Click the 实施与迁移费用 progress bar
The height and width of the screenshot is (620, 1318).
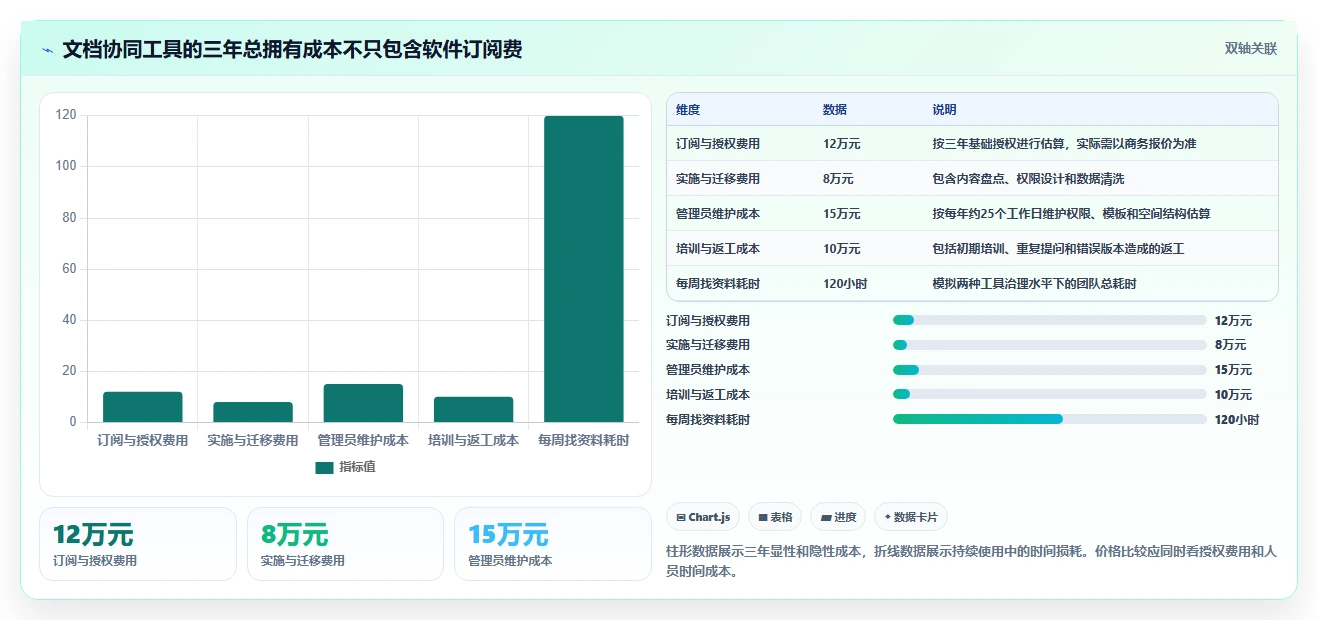[x=1049, y=345]
